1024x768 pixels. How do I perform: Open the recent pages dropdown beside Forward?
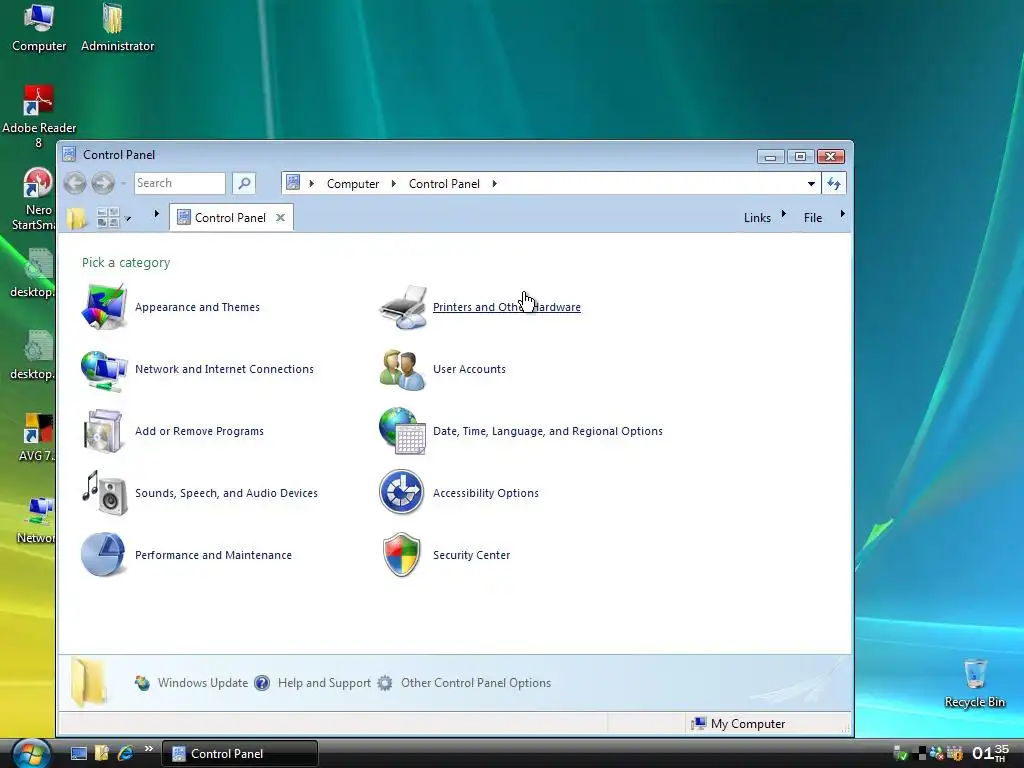tap(123, 184)
